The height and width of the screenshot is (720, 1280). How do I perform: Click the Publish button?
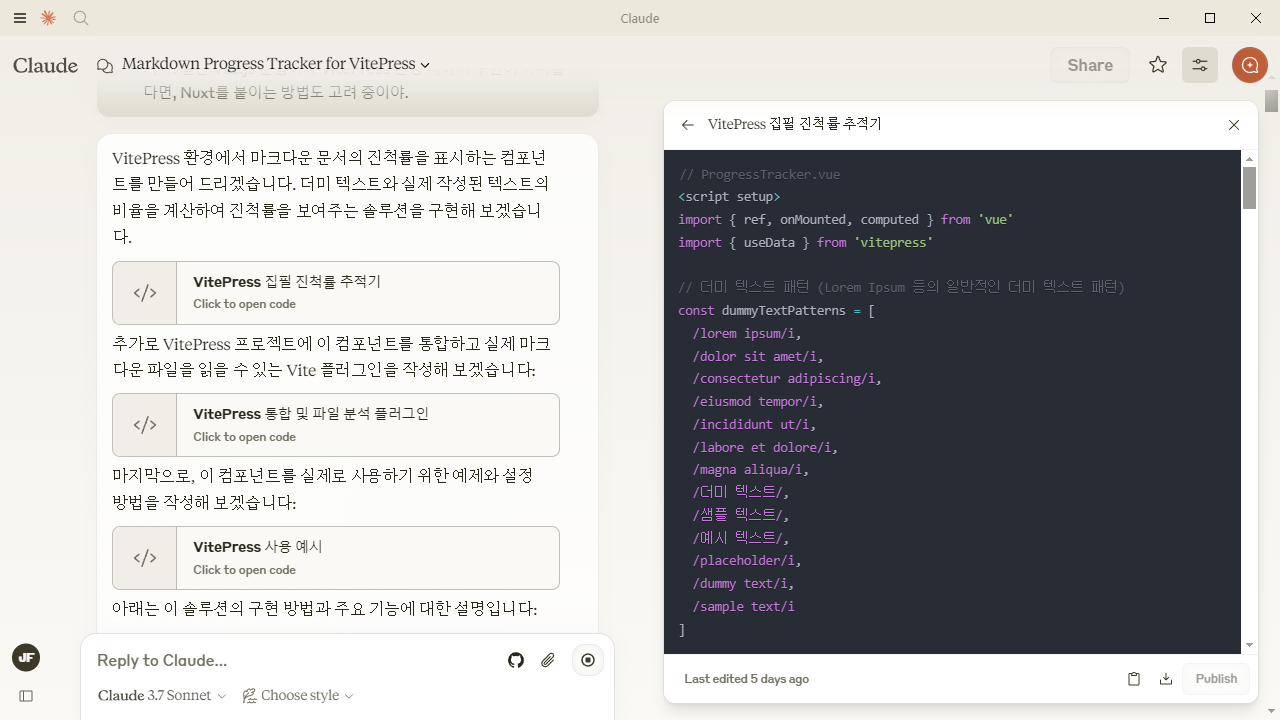[x=1216, y=679]
